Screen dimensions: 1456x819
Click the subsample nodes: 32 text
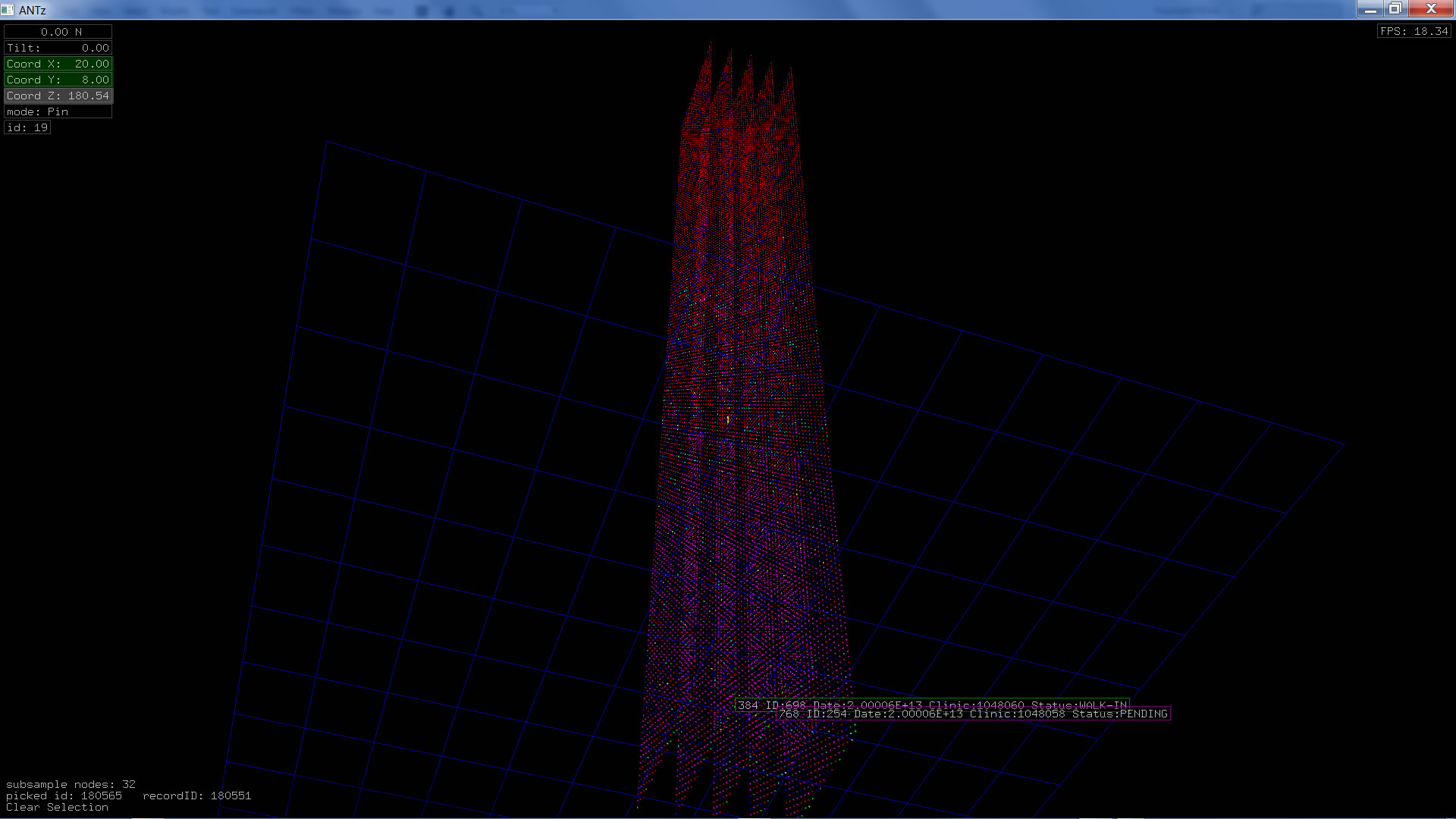(71, 784)
